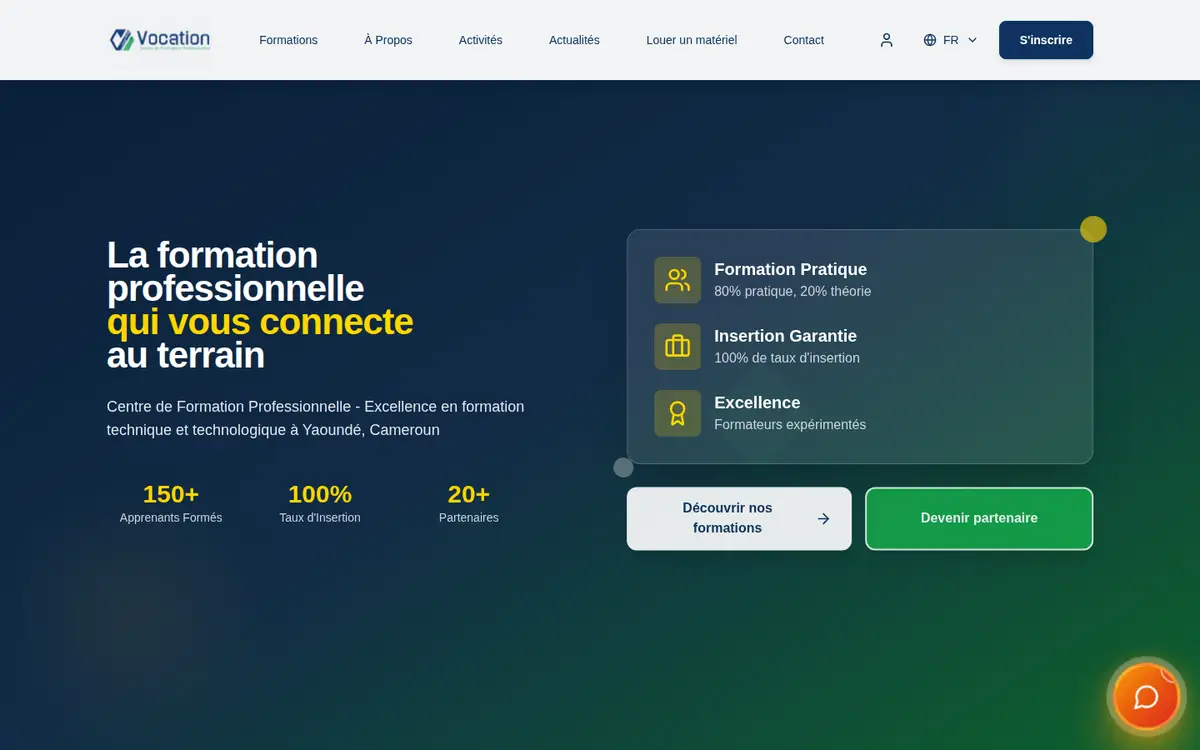The width and height of the screenshot is (1200, 750).
Task: Open the Contact page link
Action: 804,40
